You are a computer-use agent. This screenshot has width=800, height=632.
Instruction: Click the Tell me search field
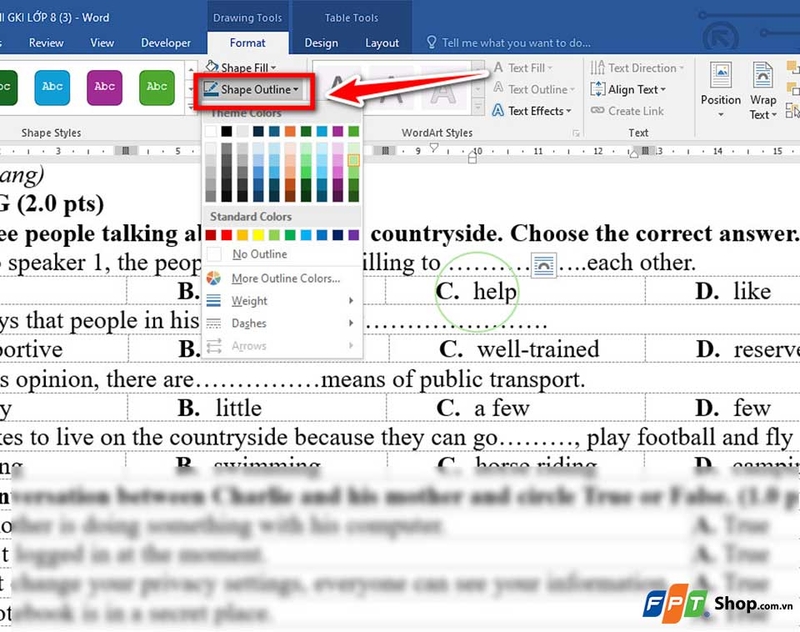[x=516, y=43]
